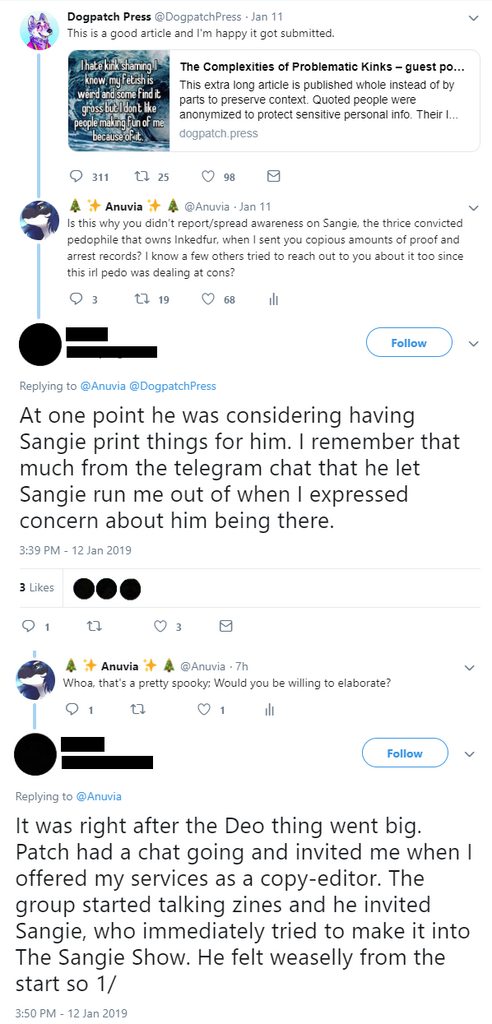The width and height of the screenshot is (492, 1024).
Task: Reply to the Dogpatch Press tweet
Action: 76,176
